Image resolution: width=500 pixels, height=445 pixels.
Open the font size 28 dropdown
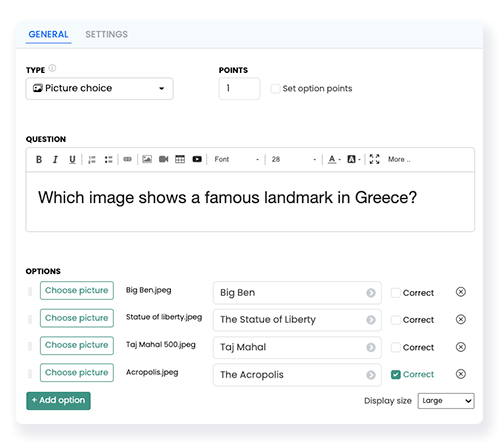point(293,159)
